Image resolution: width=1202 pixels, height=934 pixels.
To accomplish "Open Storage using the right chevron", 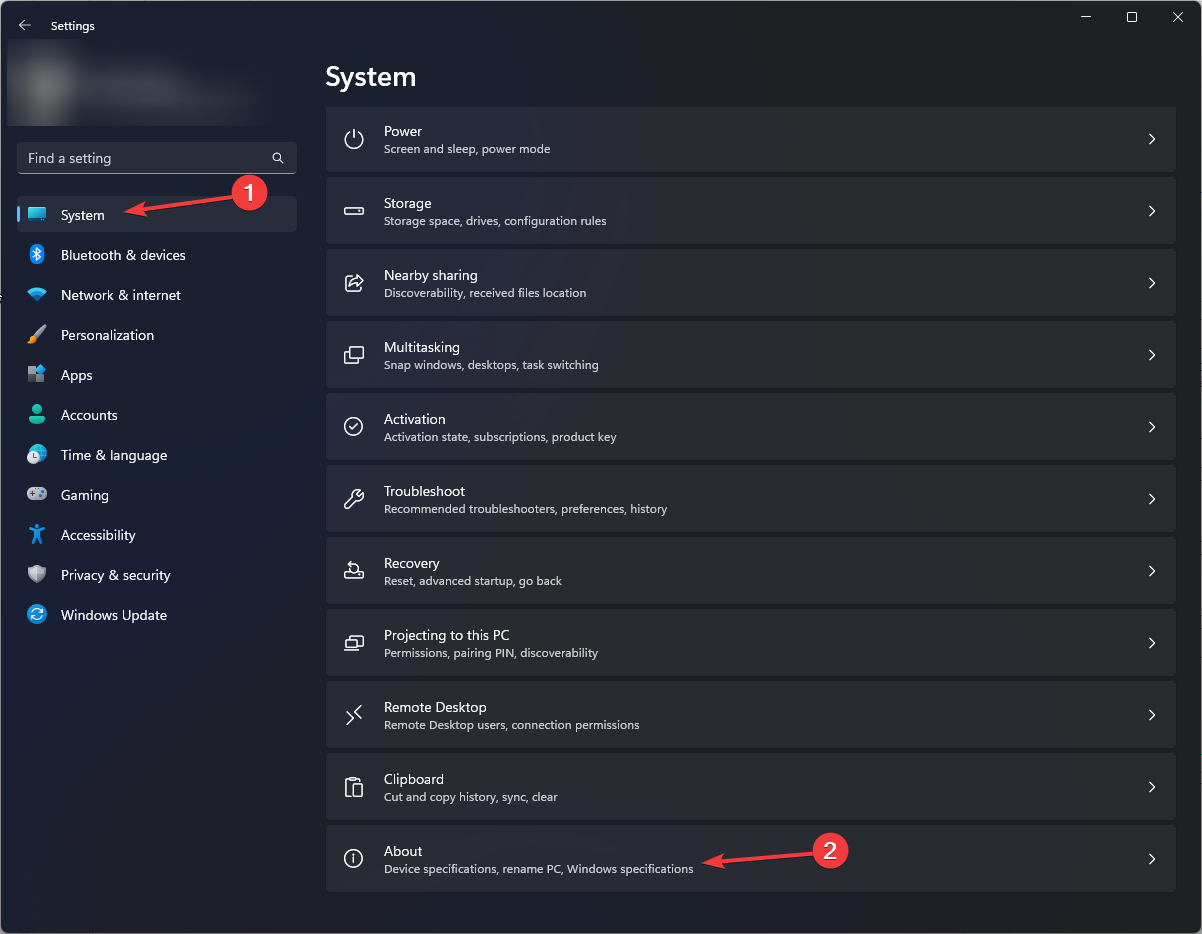I will (1152, 212).
